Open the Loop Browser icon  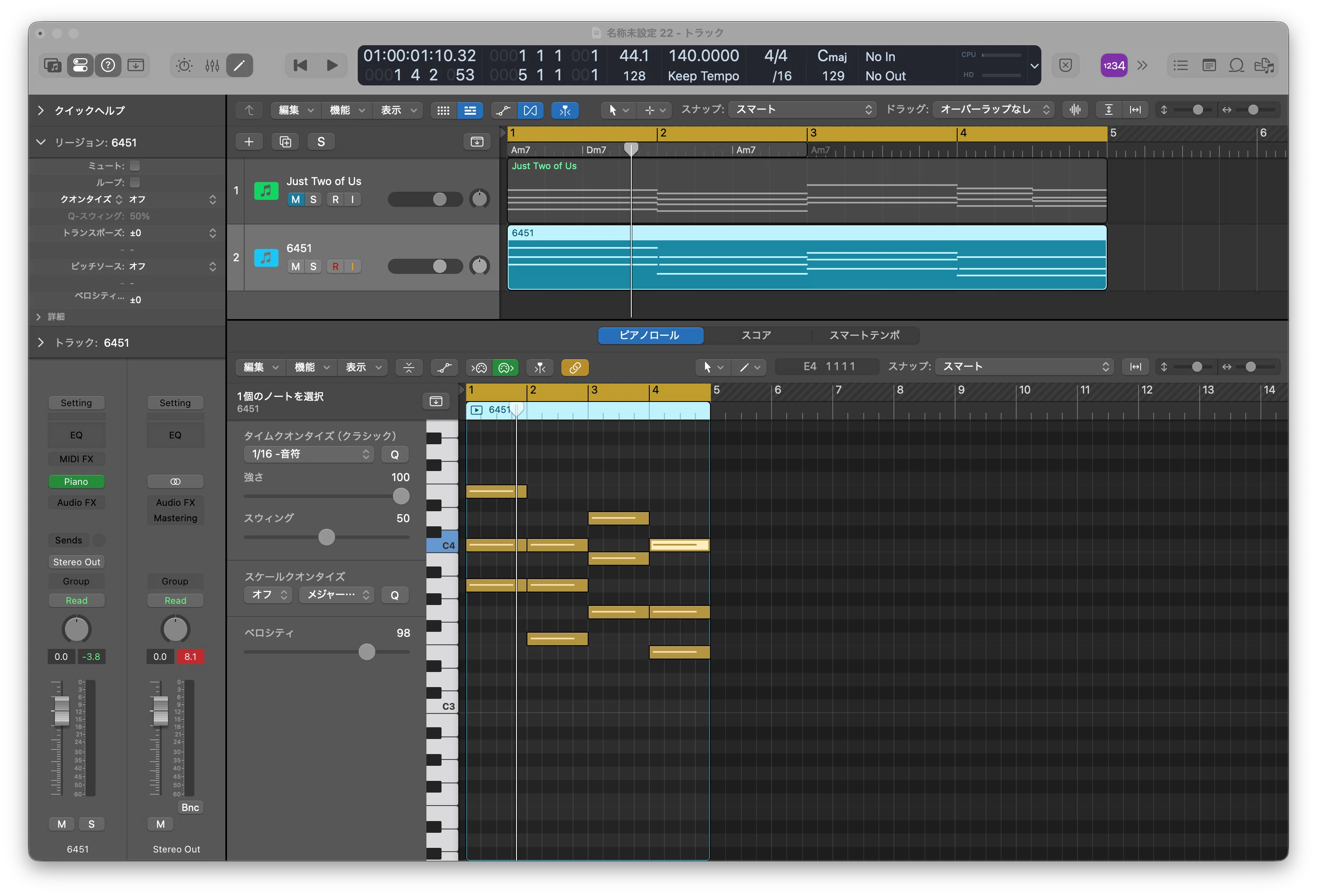point(1236,66)
